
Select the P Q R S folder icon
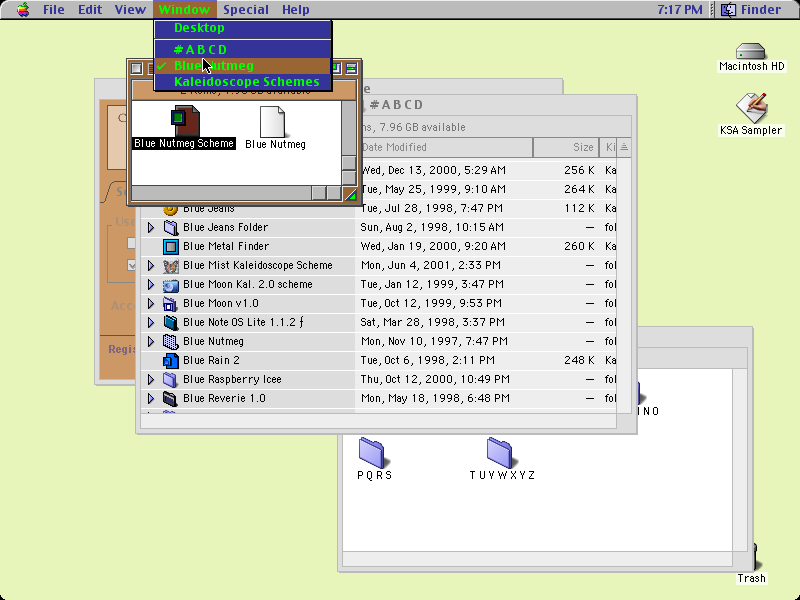click(372, 453)
